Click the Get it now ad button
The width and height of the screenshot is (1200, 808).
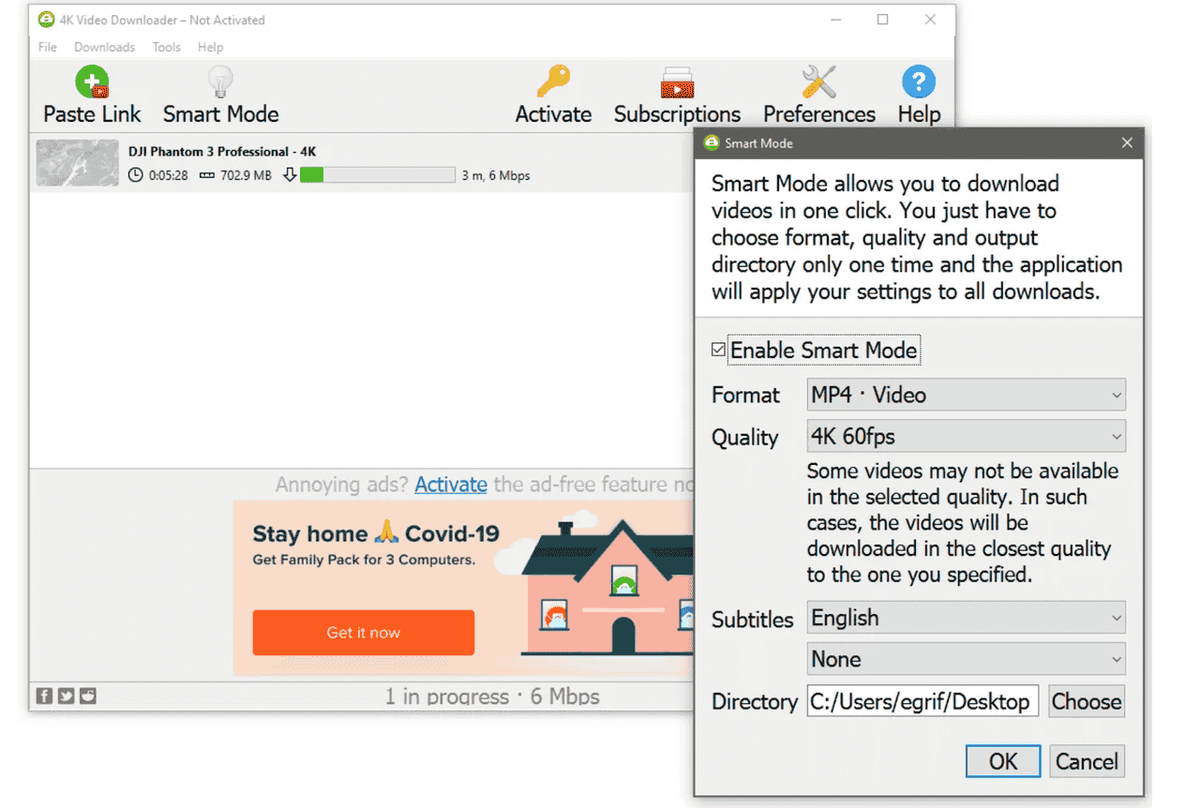(363, 632)
